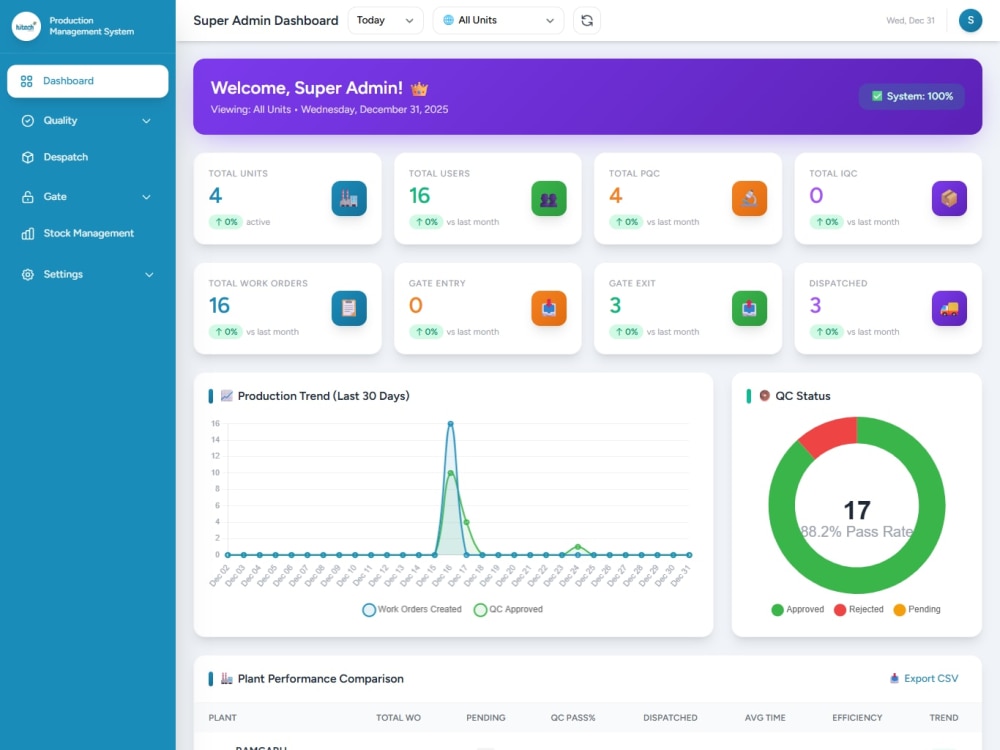Click the Total Units factory icon
1000x750 pixels.
click(x=349, y=198)
